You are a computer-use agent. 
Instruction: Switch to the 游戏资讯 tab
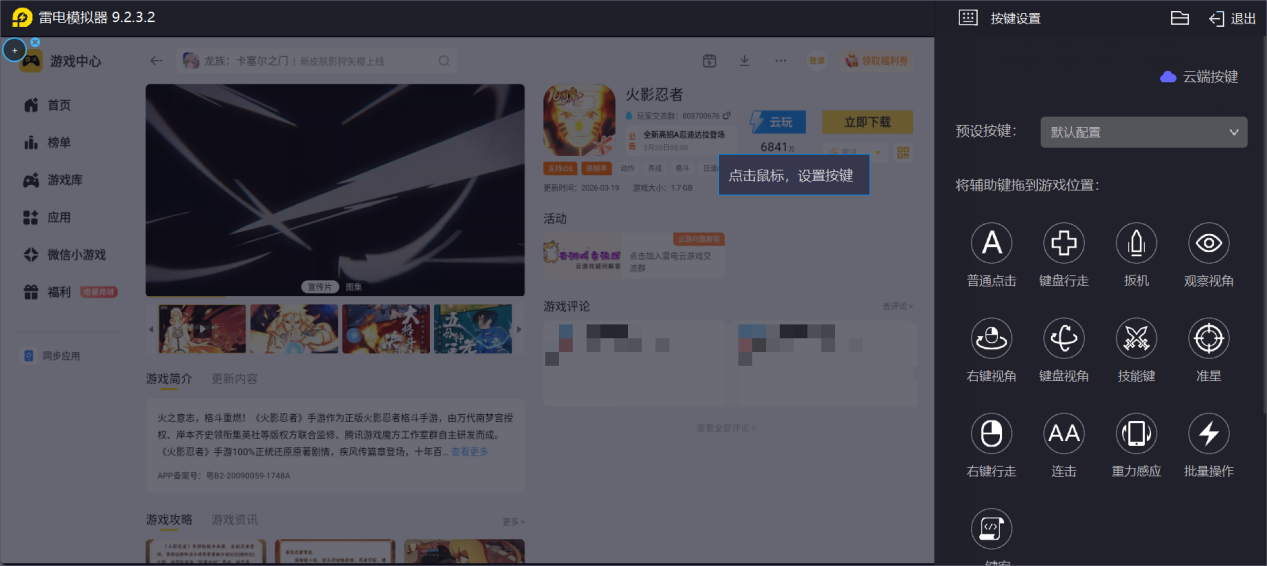pos(234,520)
